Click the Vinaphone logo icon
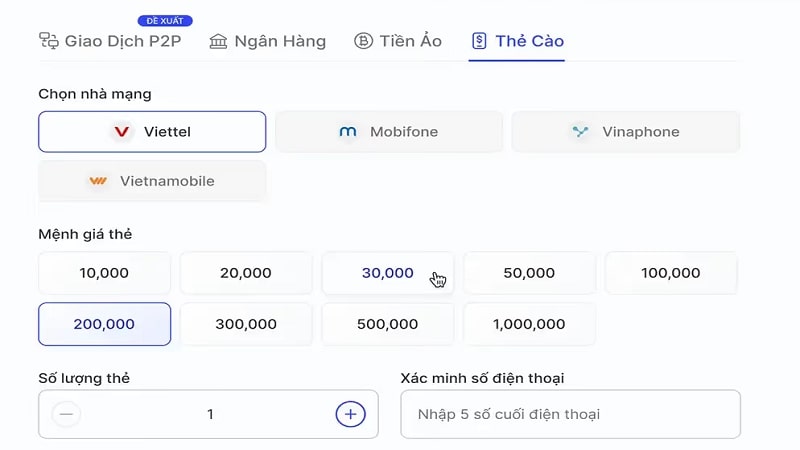The width and height of the screenshot is (800, 450). (x=580, y=132)
